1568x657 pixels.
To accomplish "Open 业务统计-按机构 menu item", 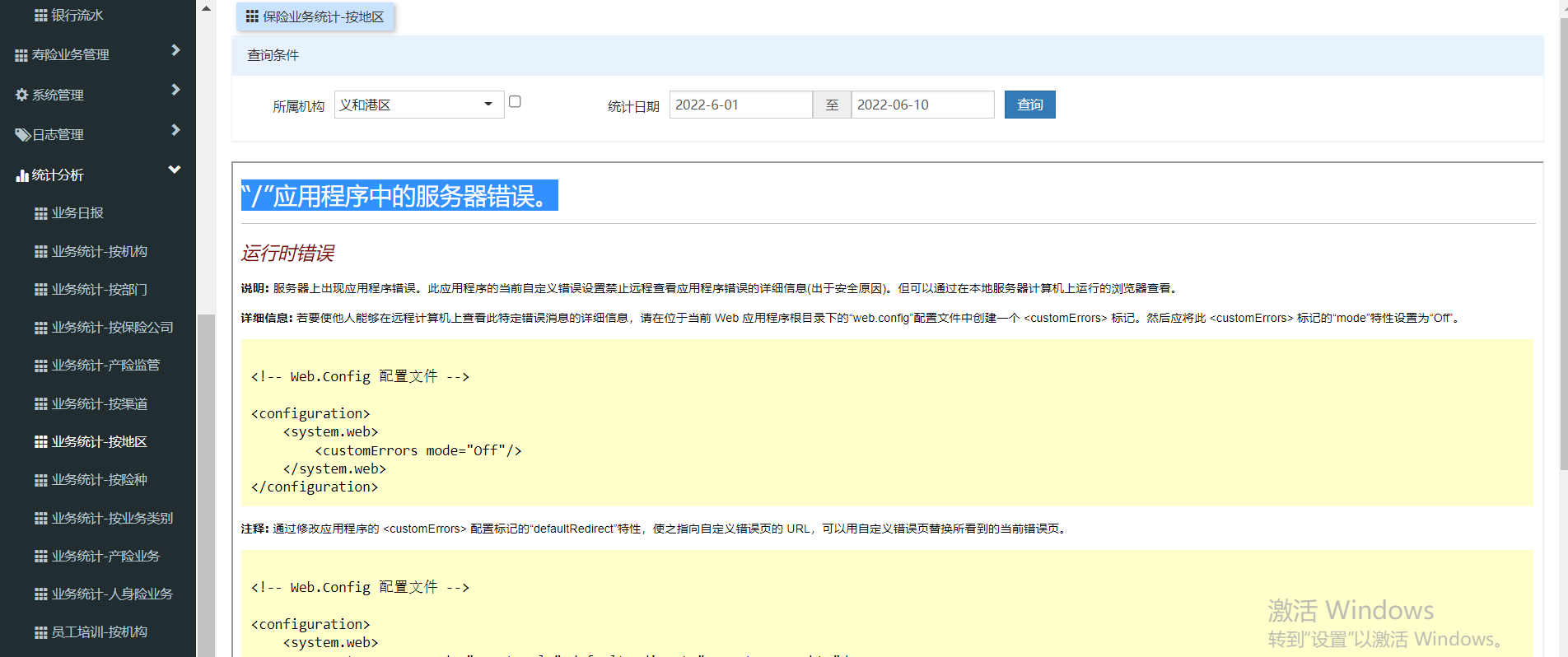I will pos(99,252).
